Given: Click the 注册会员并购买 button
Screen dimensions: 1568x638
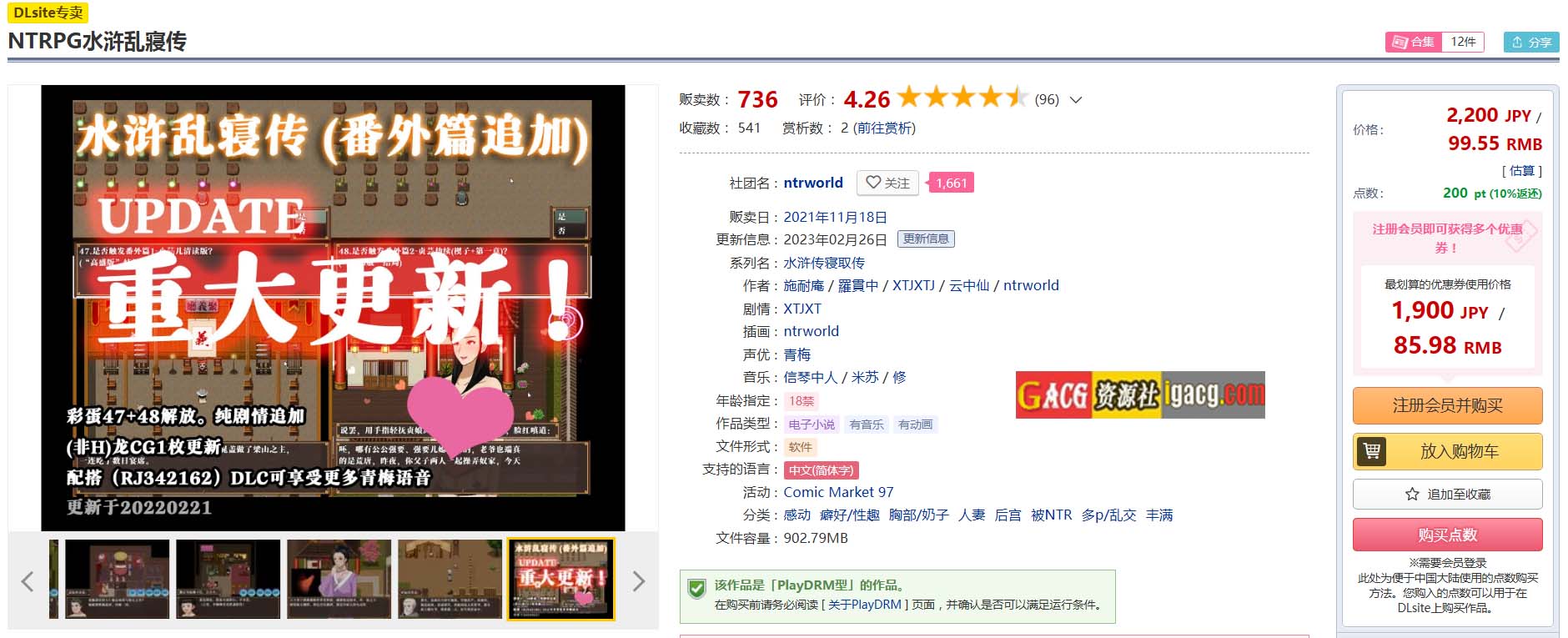Looking at the screenshot, I should click(1447, 405).
